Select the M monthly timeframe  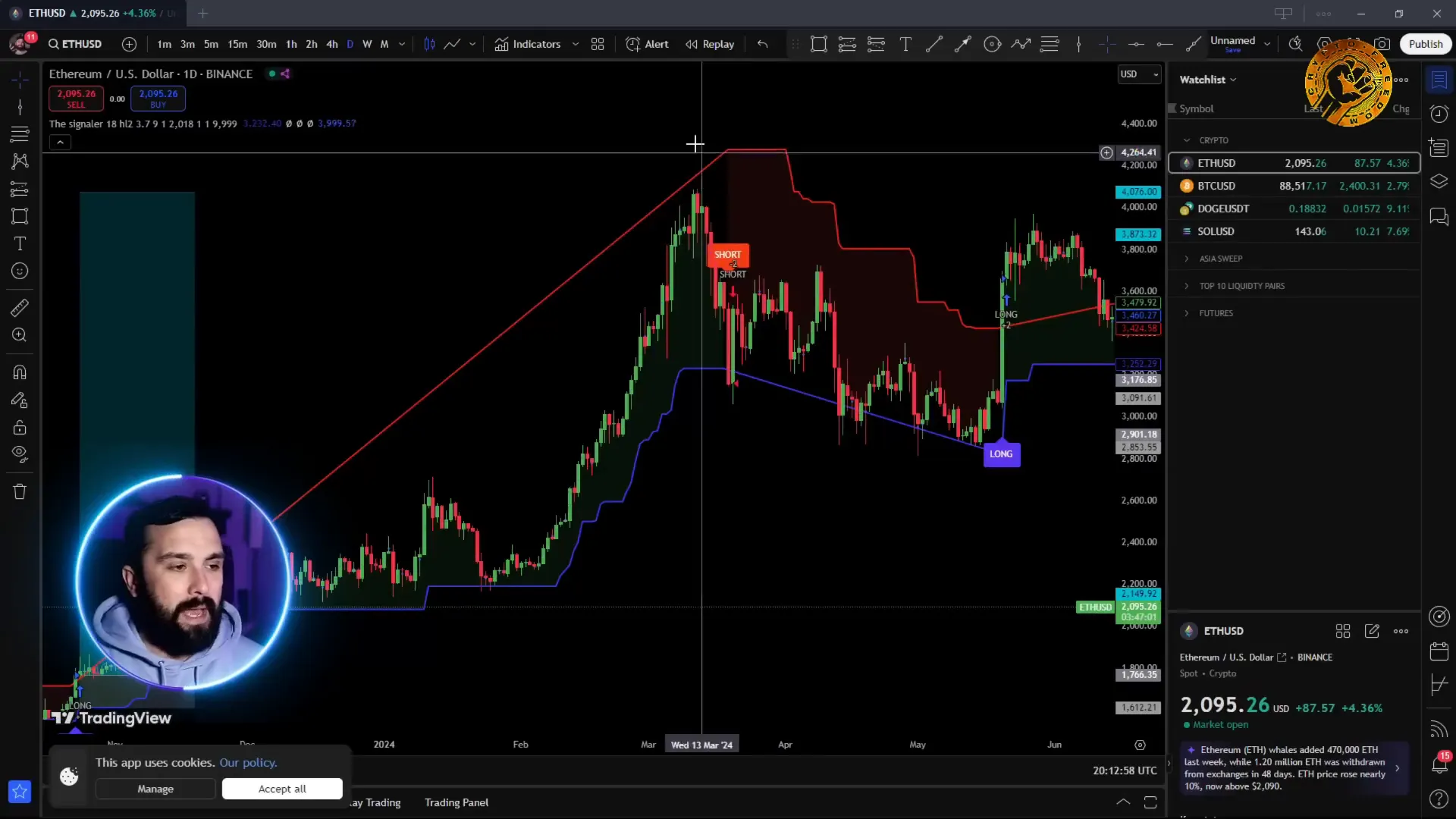point(384,44)
